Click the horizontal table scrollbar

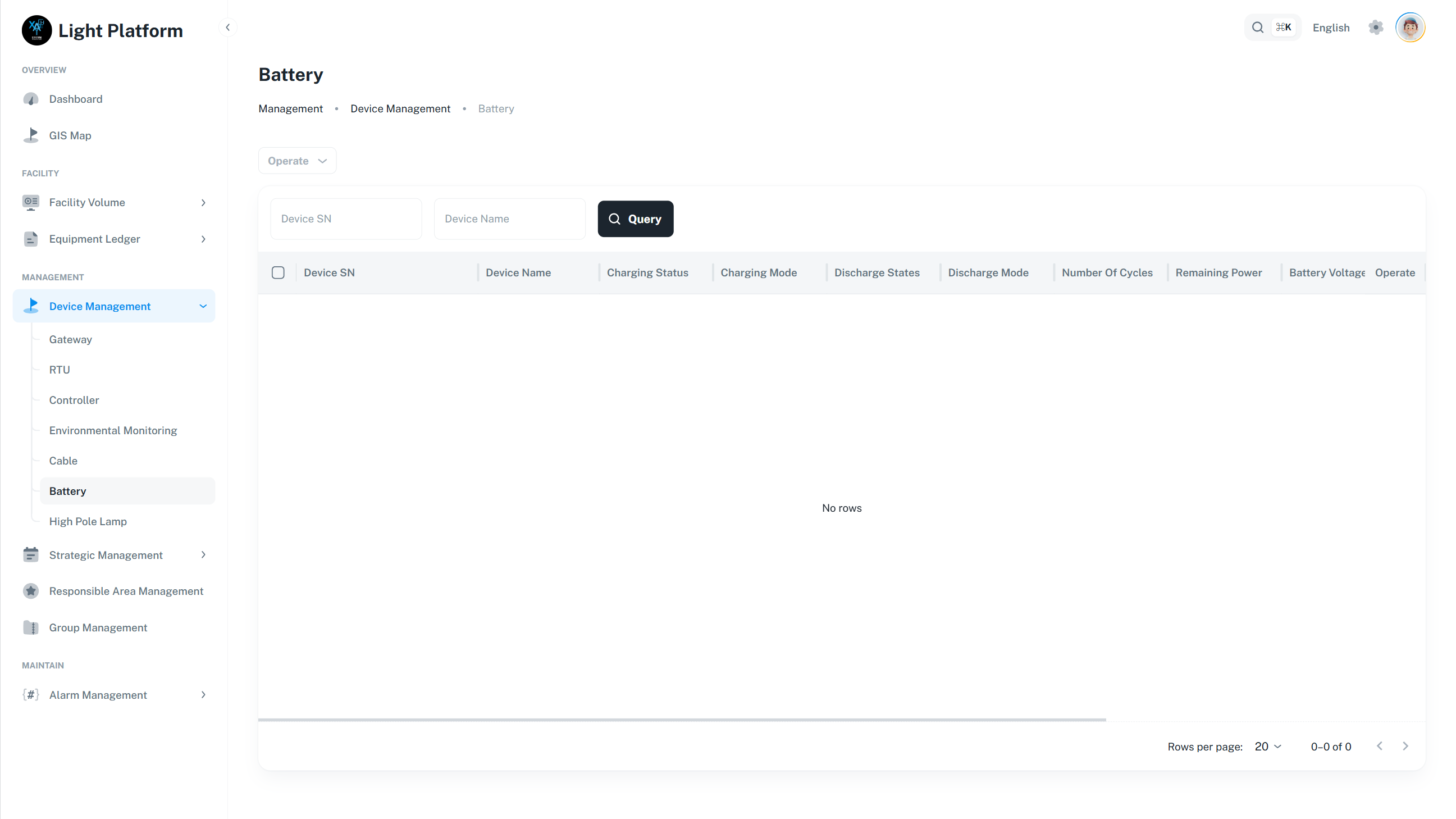point(682,720)
